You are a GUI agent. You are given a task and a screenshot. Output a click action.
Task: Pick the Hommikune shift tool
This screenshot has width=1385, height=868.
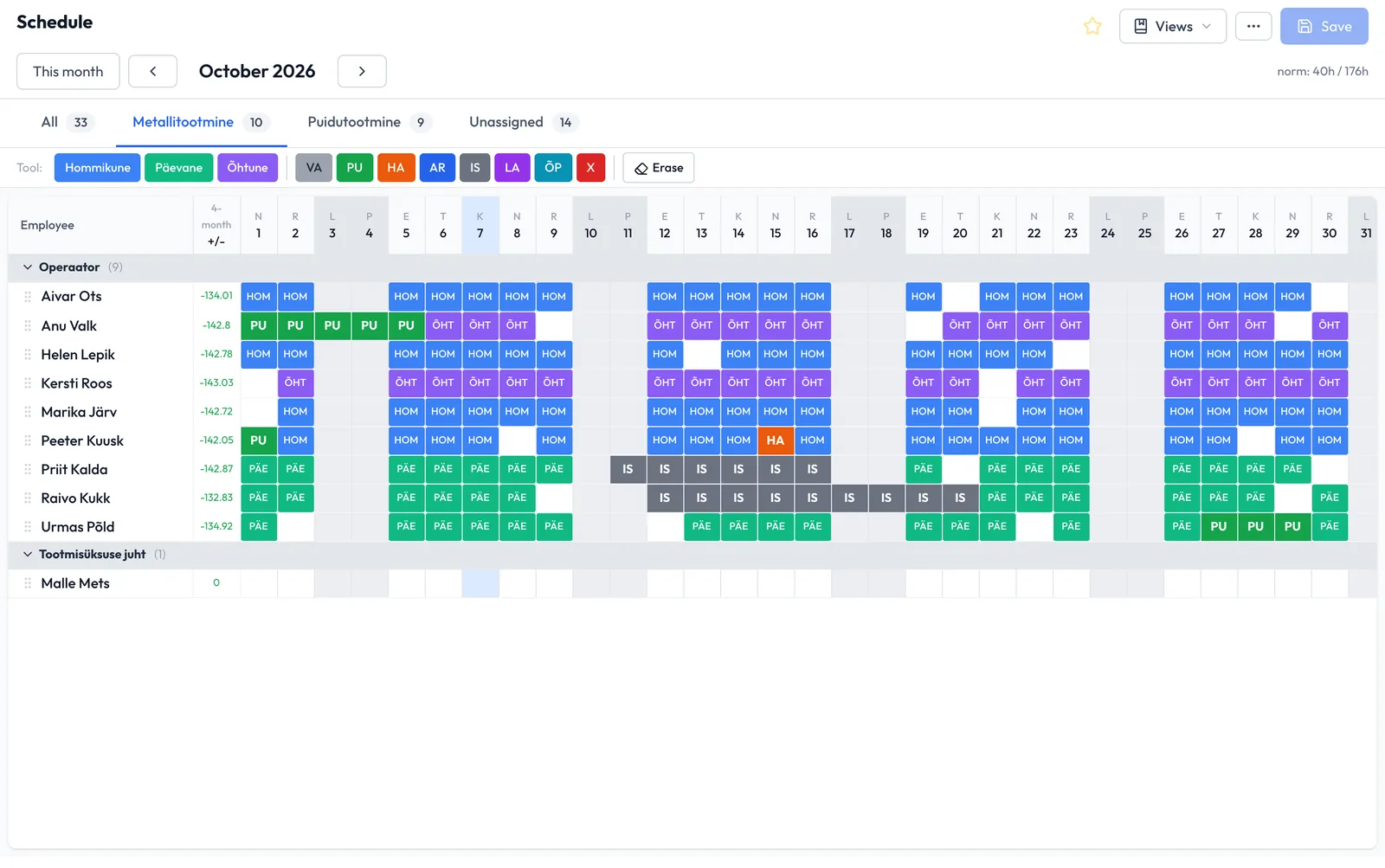coord(97,168)
